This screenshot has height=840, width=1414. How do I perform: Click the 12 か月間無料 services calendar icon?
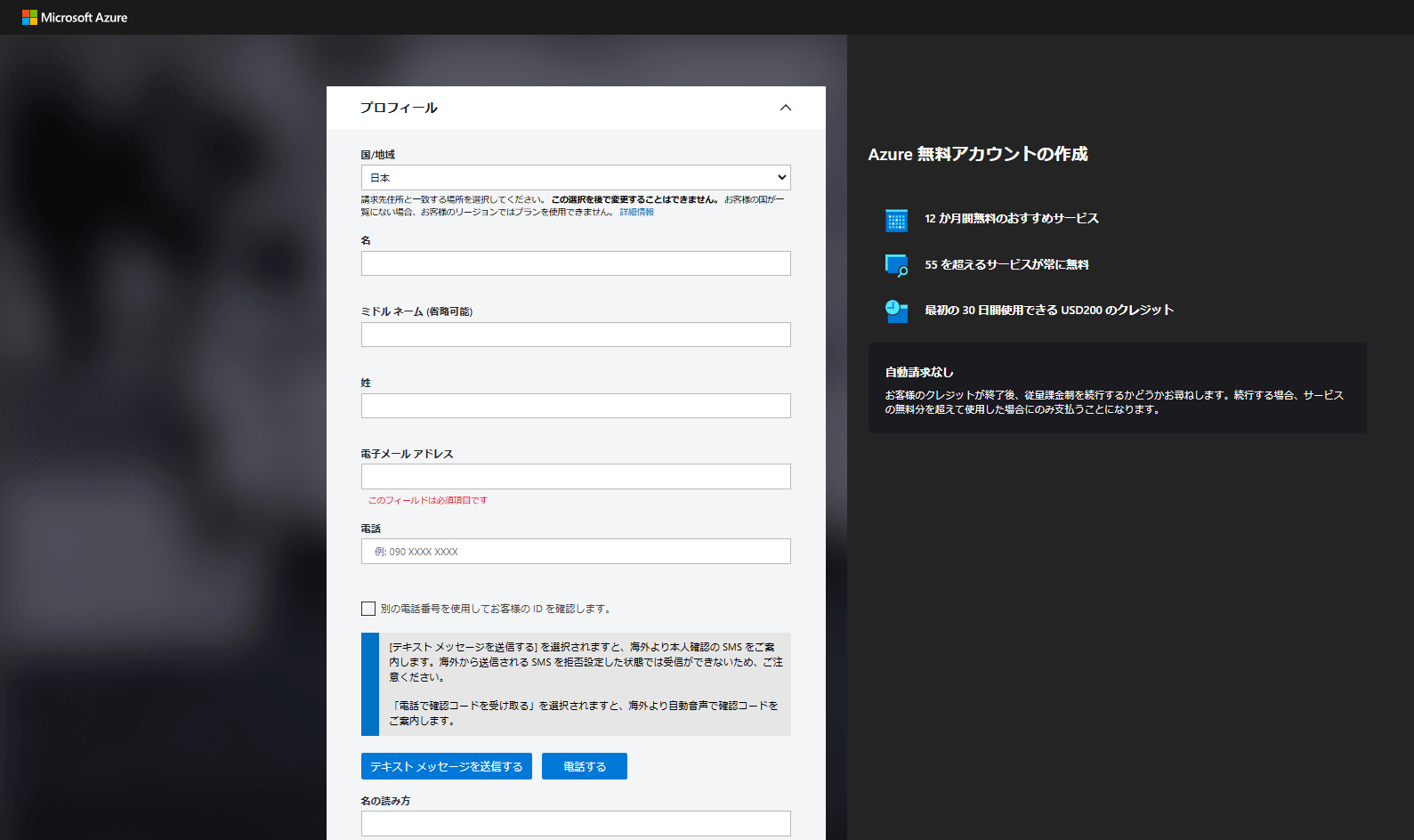[896, 220]
